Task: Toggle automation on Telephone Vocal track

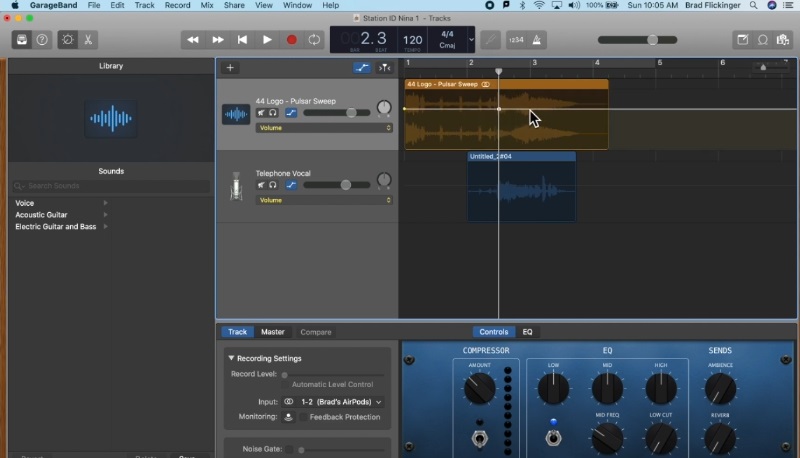Action: pos(291,185)
